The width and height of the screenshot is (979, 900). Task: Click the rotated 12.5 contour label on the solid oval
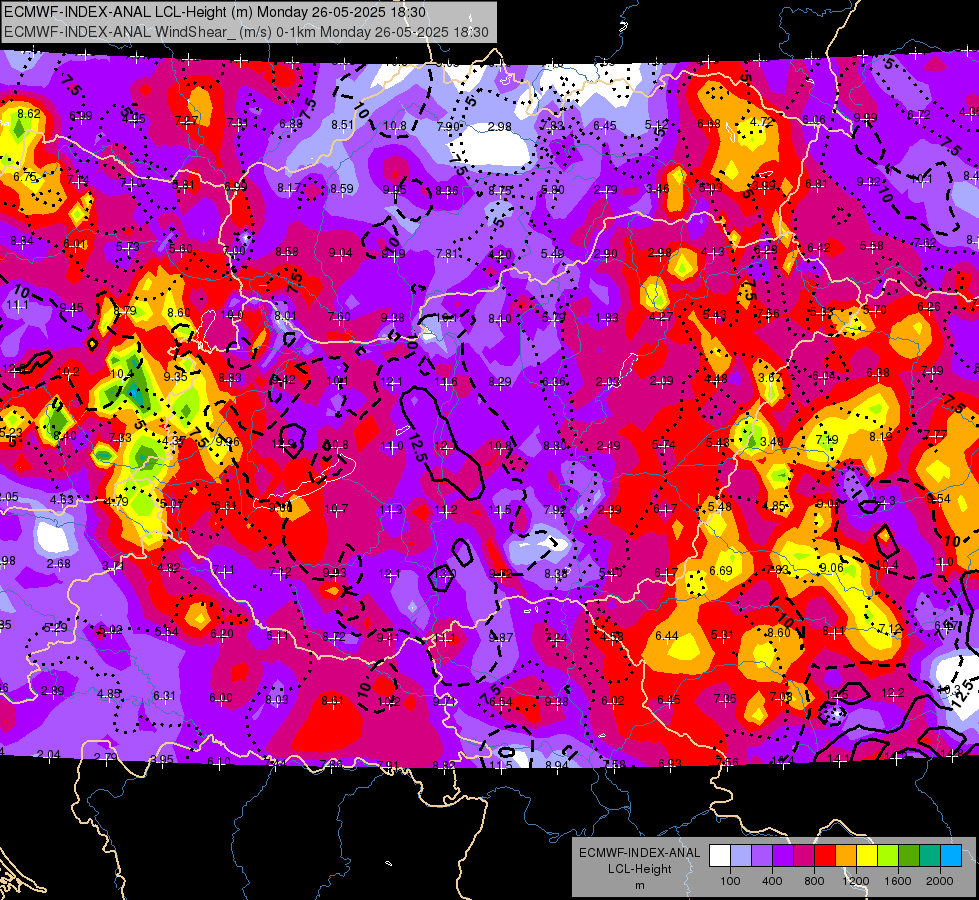pyautogui.click(x=417, y=448)
